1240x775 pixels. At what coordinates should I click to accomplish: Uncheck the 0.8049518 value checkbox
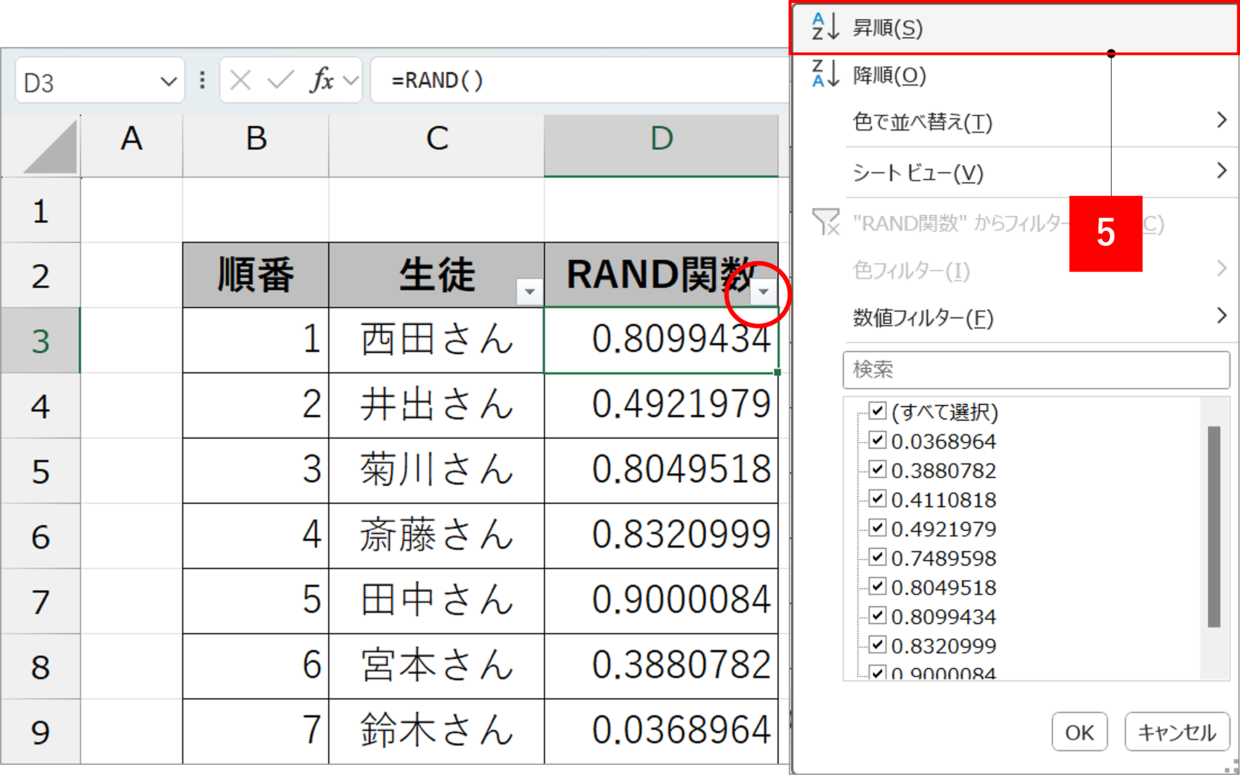(877, 586)
